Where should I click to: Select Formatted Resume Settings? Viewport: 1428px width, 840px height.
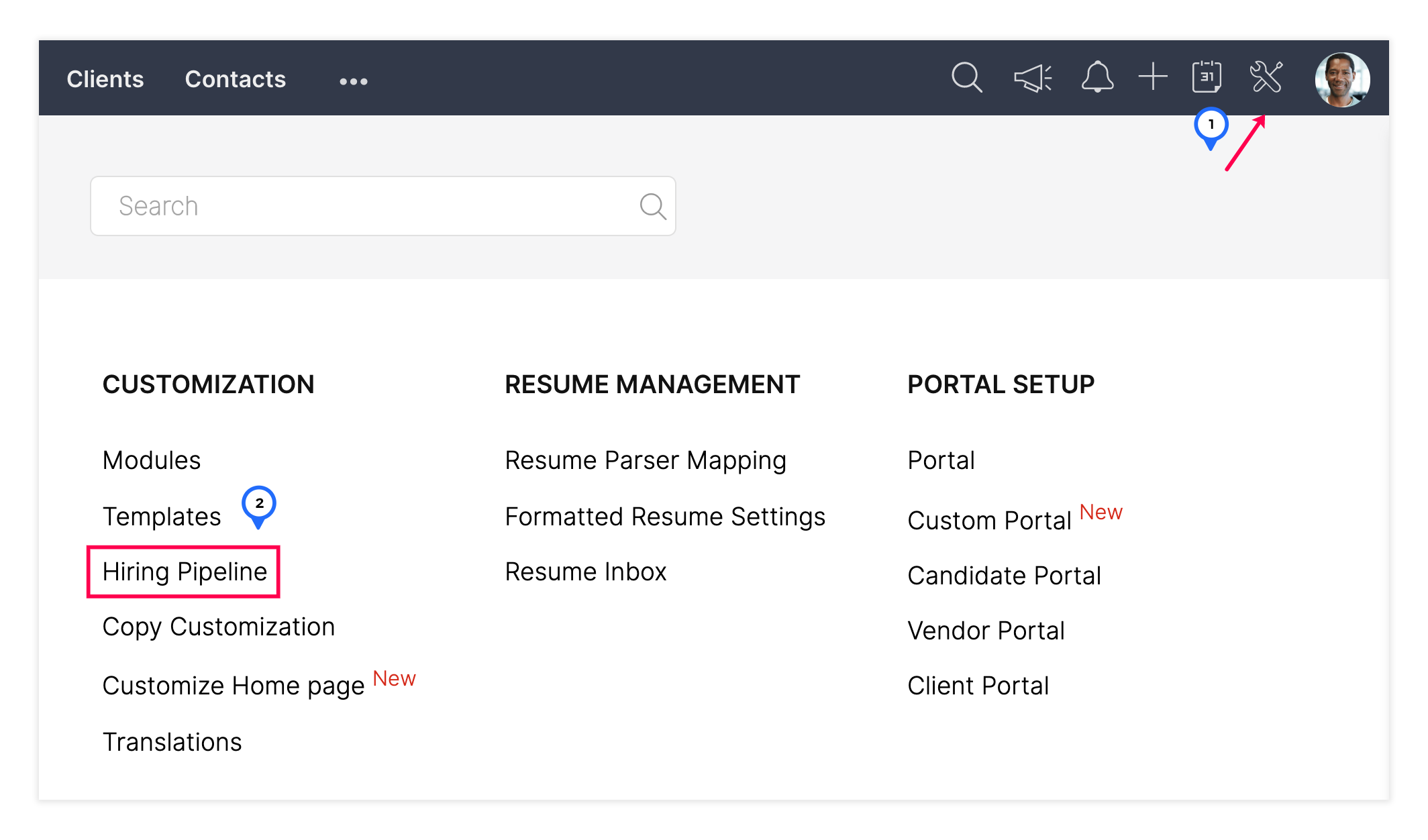pyautogui.click(x=665, y=517)
